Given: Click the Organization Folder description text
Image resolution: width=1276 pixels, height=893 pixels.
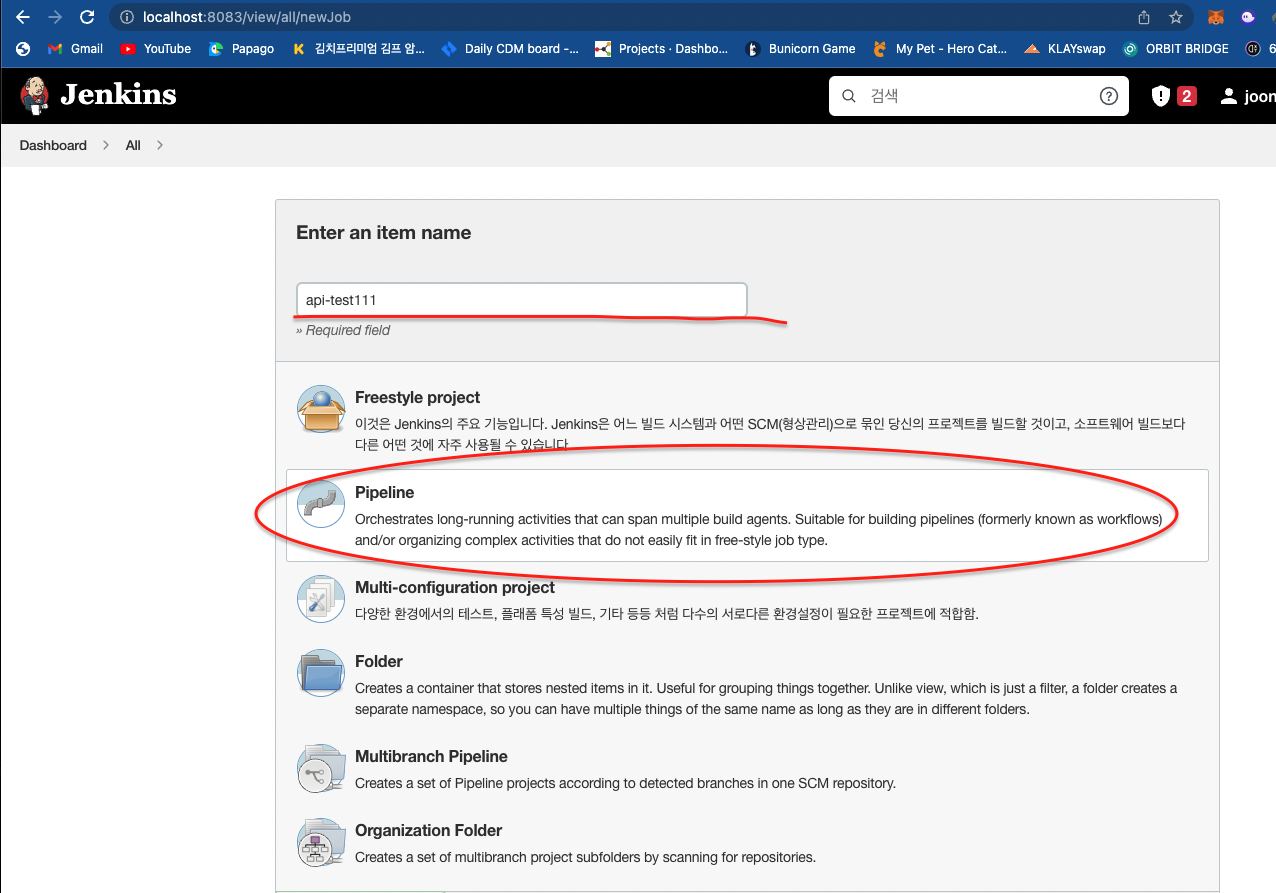Looking at the screenshot, I should pos(585,857).
